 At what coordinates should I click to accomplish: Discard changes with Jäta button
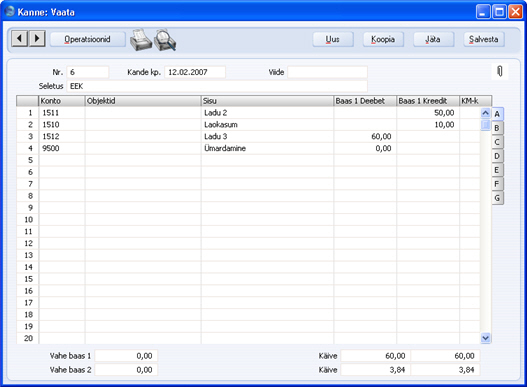433,39
